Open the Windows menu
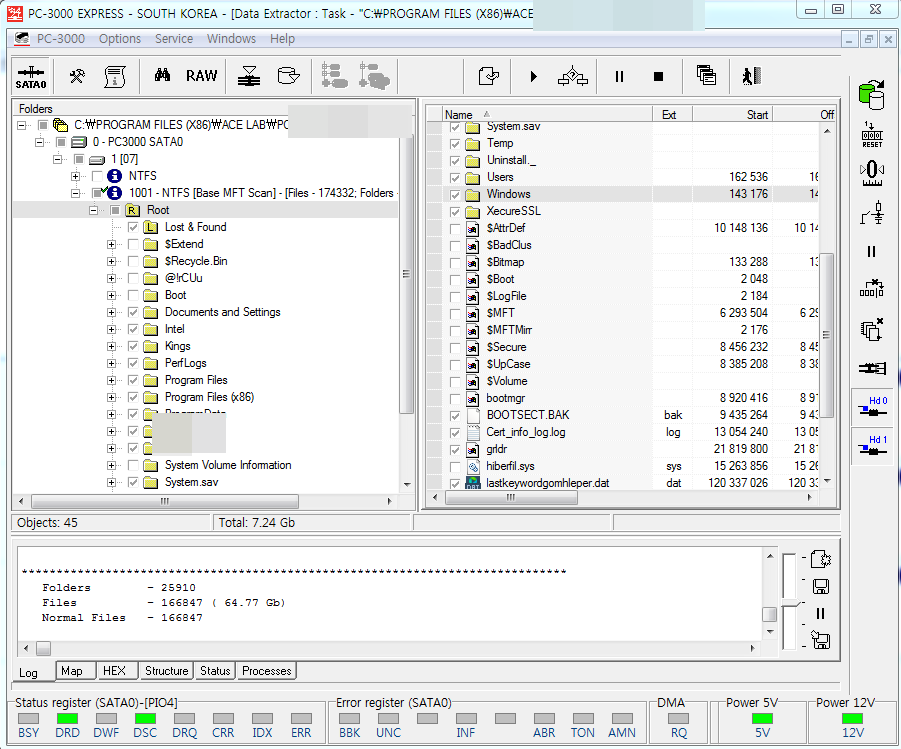This screenshot has width=901, height=749. pyautogui.click(x=231, y=39)
